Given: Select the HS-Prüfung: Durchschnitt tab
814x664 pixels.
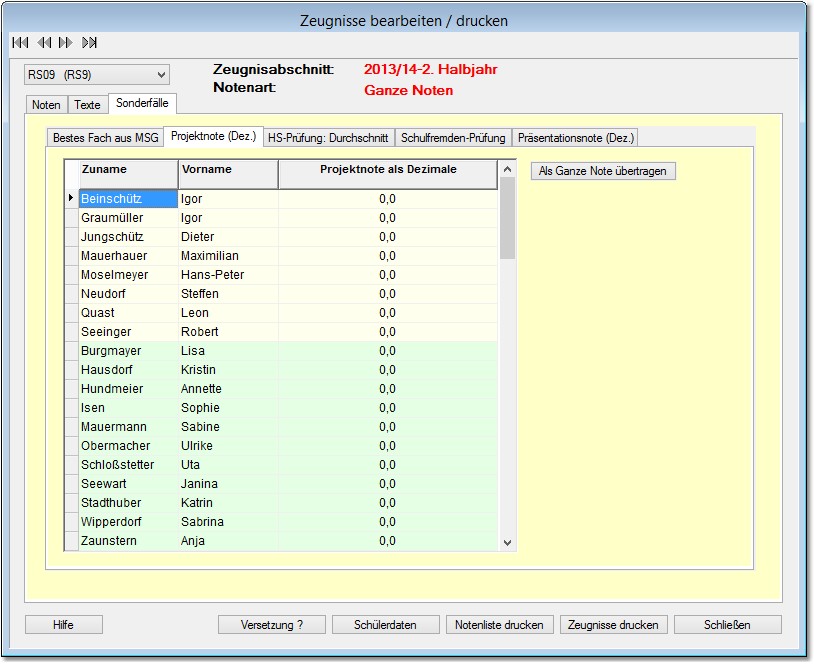Looking at the screenshot, I should tap(329, 138).
